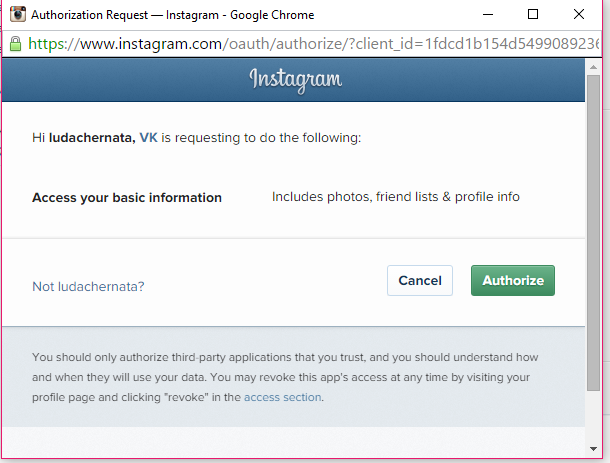Click the address bar URL

pos(313,44)
